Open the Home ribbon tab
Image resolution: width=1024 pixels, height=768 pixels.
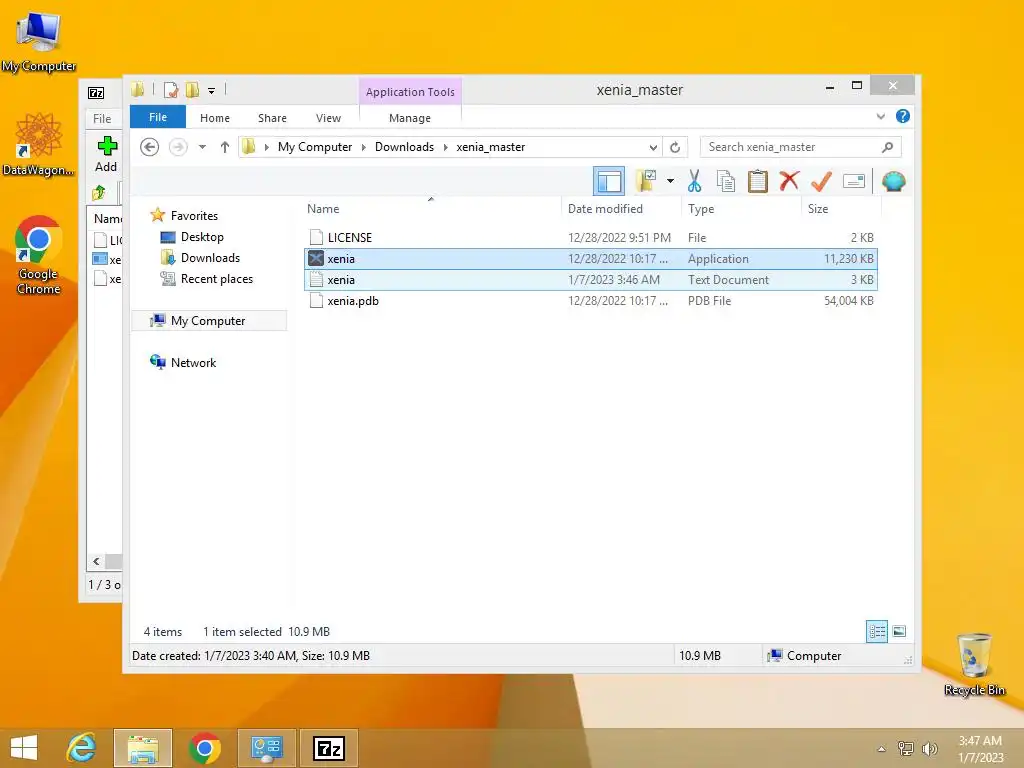pos(215,118)
